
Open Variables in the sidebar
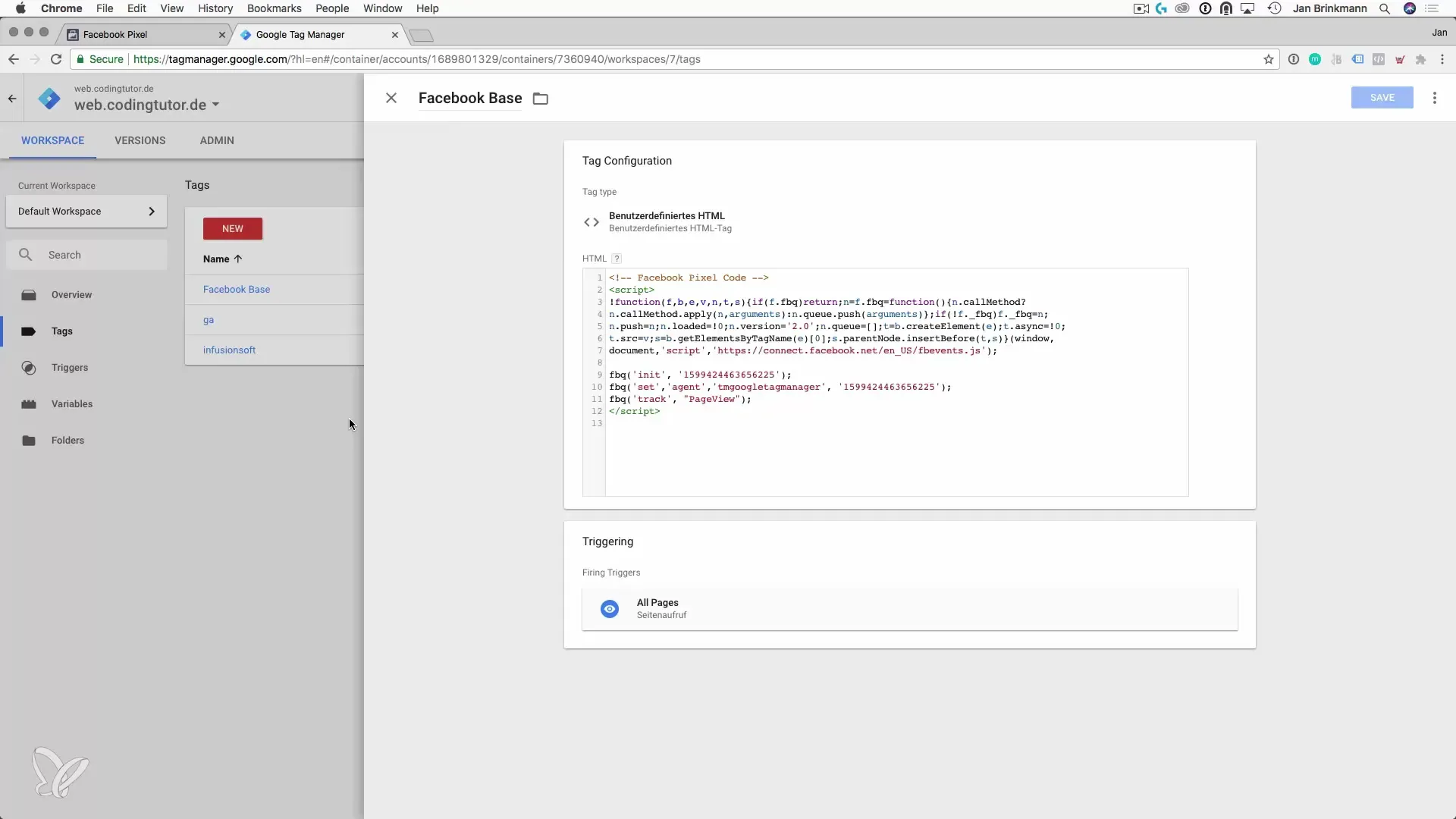[x=72, y=404]
